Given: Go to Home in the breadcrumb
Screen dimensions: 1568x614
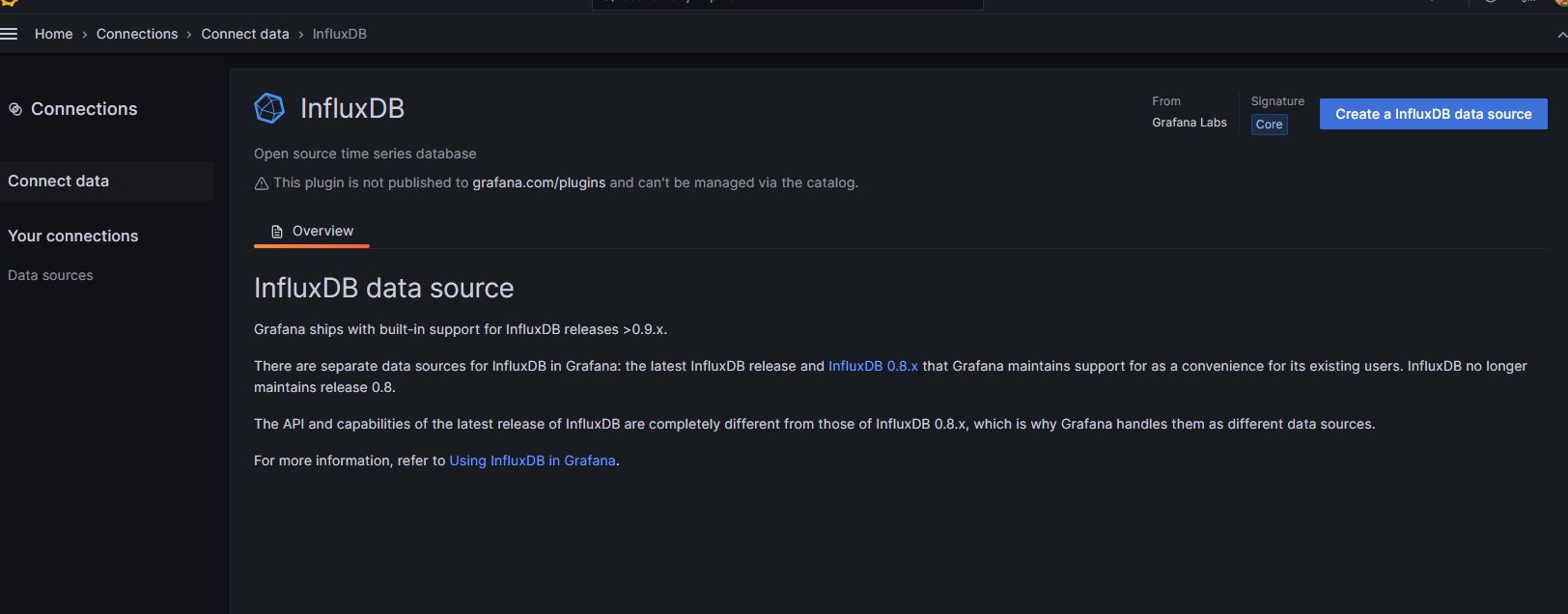Looking at the screenshot, I should tap(54, 34).
